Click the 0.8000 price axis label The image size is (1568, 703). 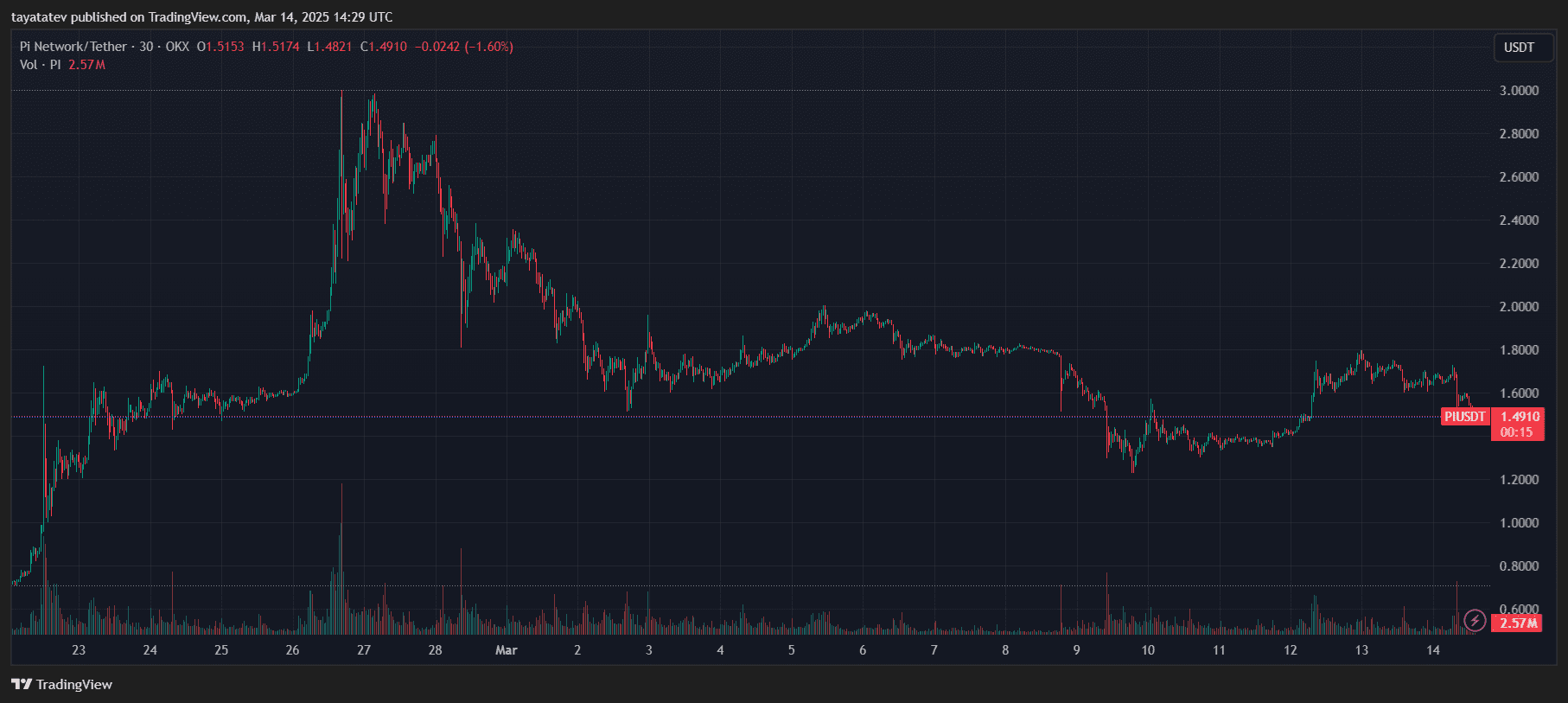(x=1519, y=566)
